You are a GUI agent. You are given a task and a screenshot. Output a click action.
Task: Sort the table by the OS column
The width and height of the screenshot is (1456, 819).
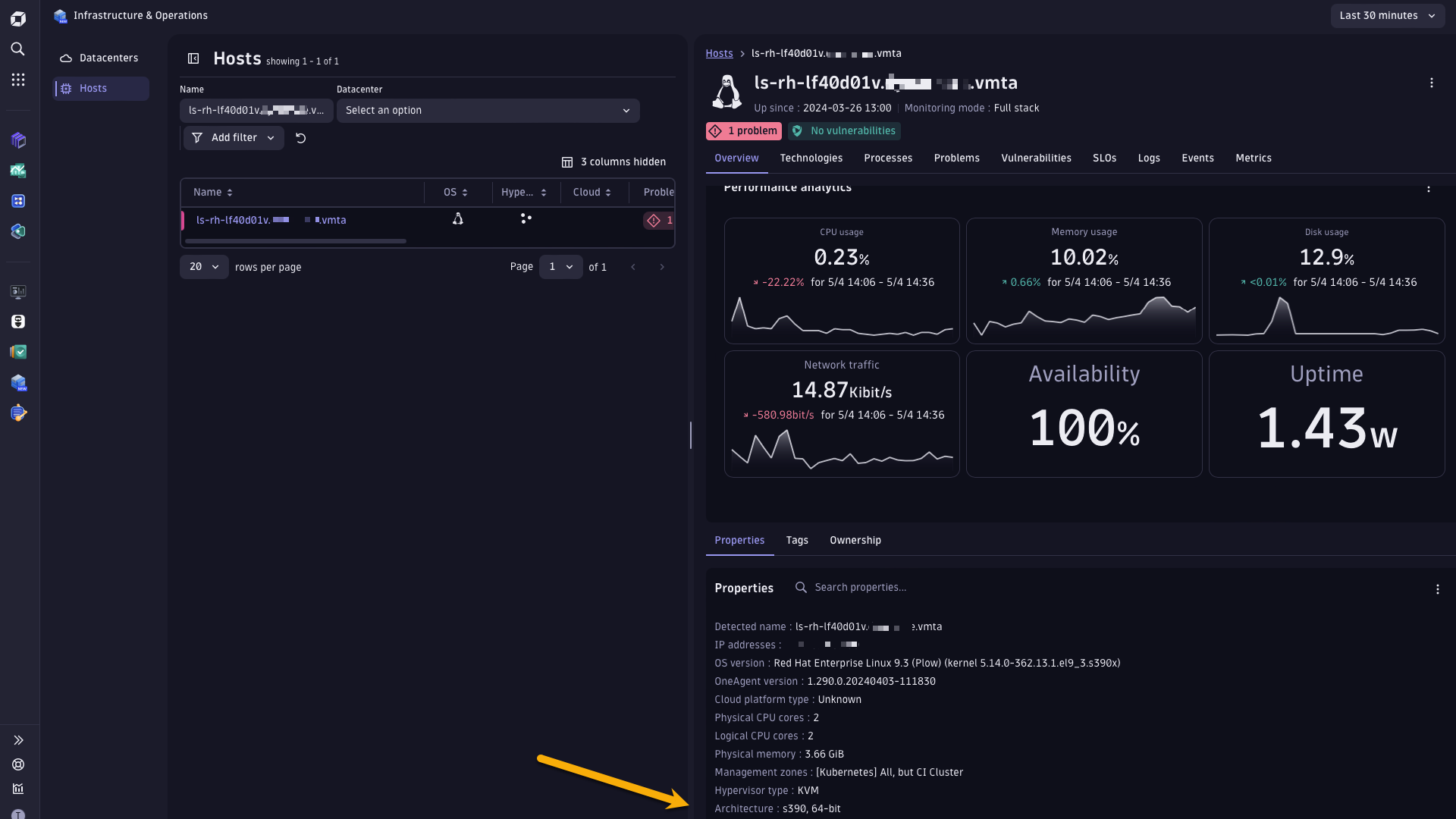tap(455, 192)
